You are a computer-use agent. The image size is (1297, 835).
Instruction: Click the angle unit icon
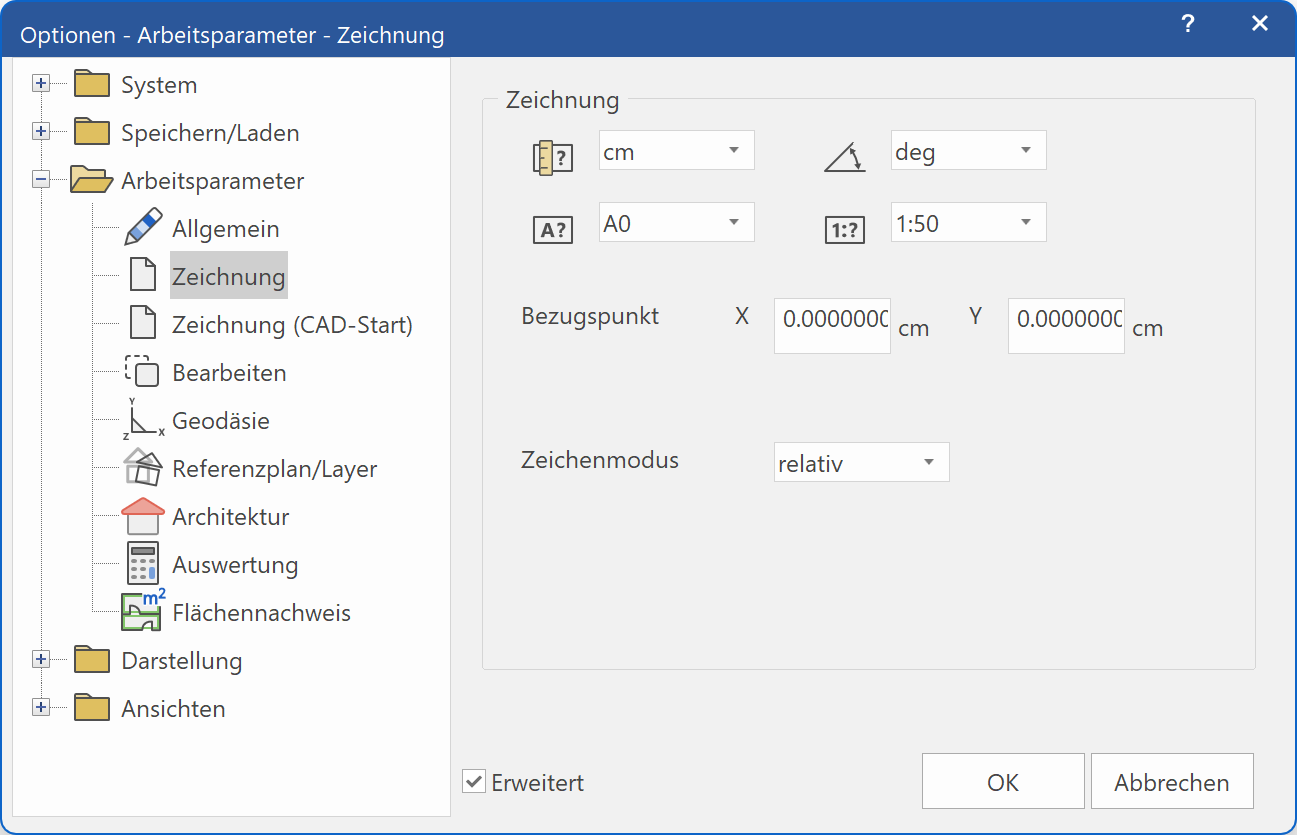coord(844,156)
